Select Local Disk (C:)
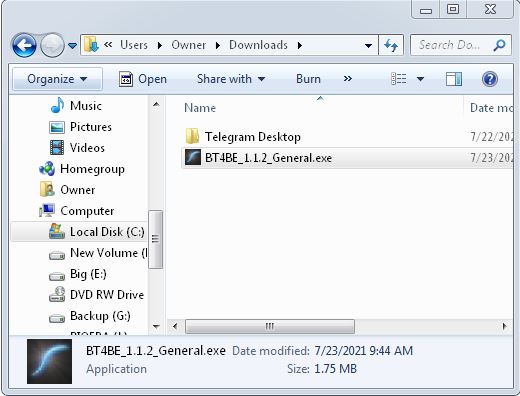520x396 pixels. [79, 232]
